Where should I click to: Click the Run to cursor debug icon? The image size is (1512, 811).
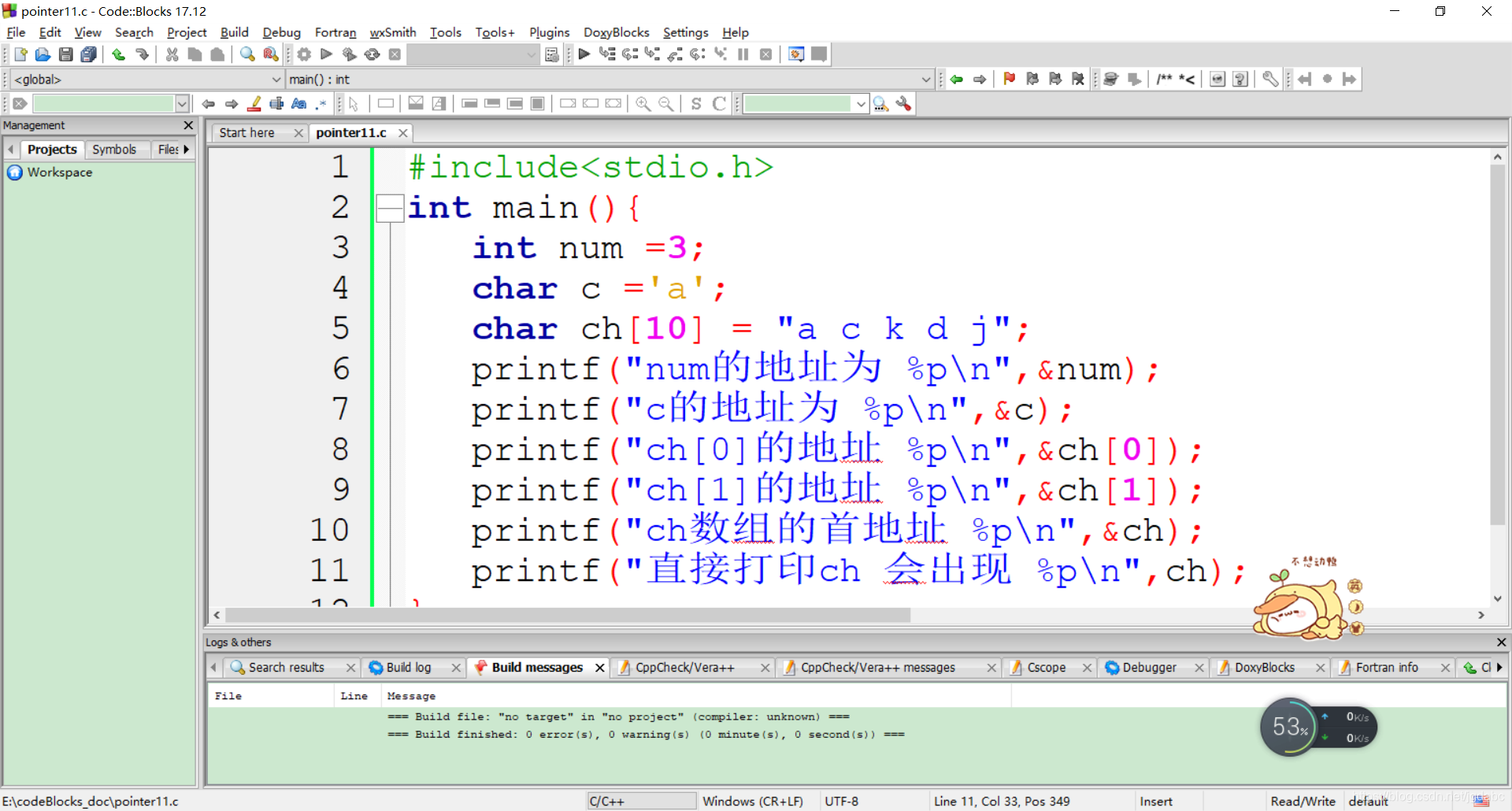[606, 54]
